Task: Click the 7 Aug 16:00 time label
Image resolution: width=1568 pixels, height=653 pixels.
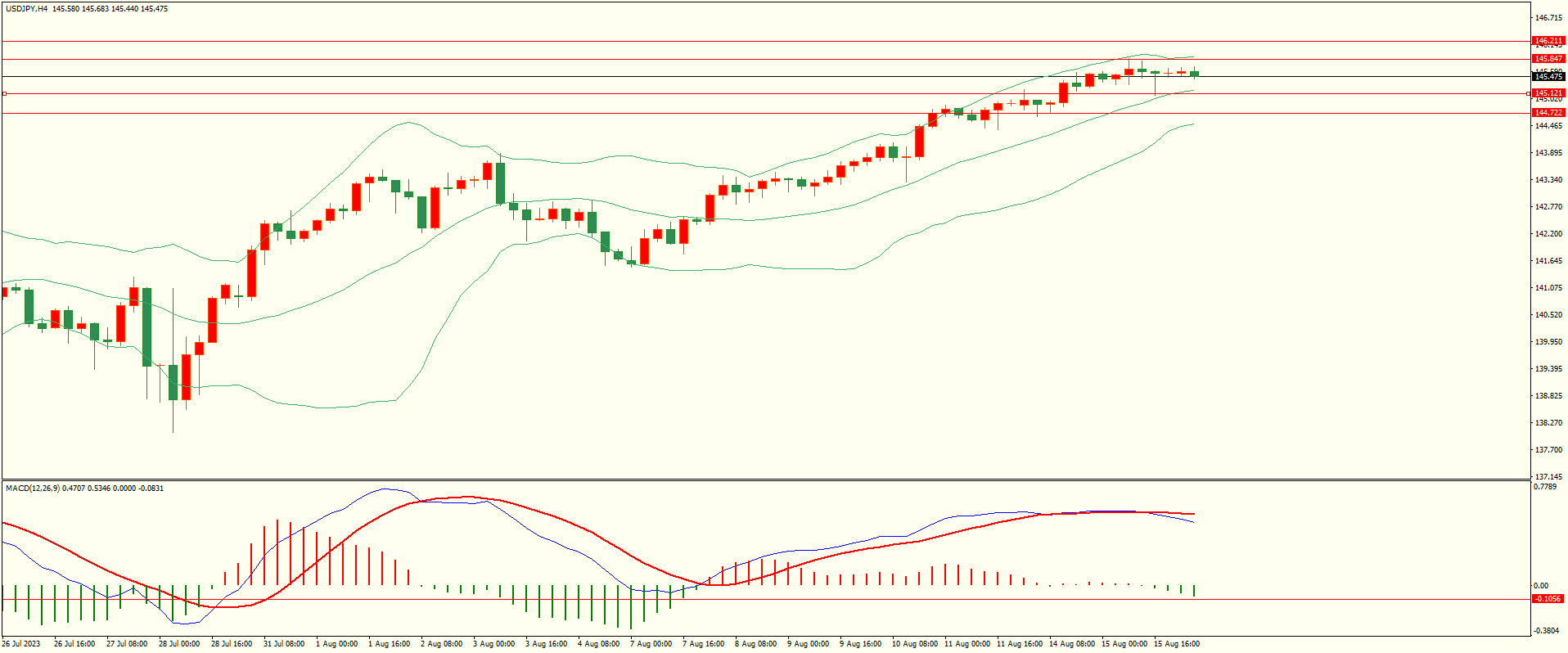Action: point(703,644)
